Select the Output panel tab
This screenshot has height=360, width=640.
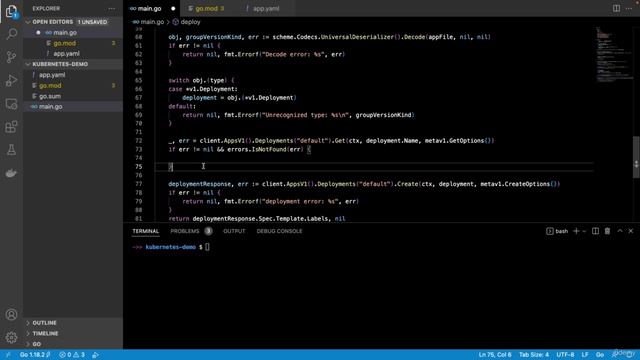[x=234, y=231]
